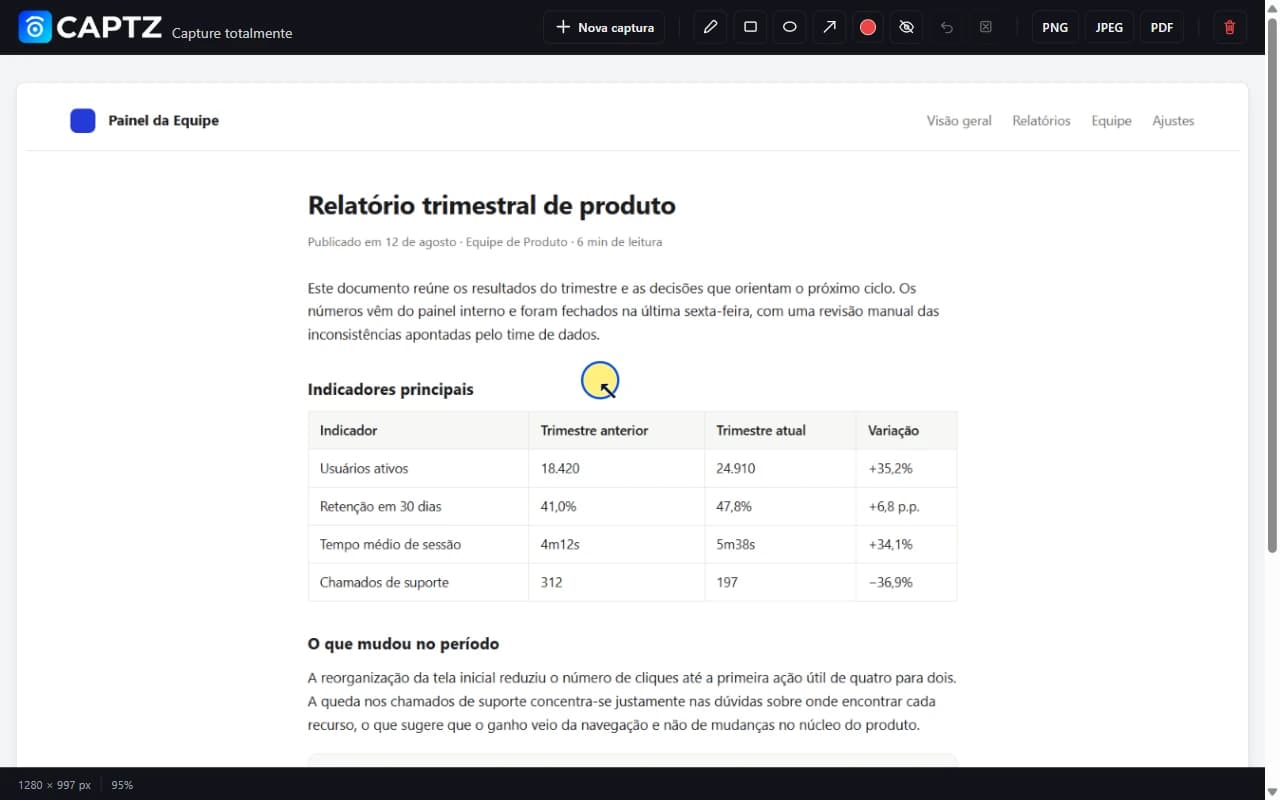Open the Equipe nav item
Screen dimensions: 1280x800
(x=1111, y=121)
